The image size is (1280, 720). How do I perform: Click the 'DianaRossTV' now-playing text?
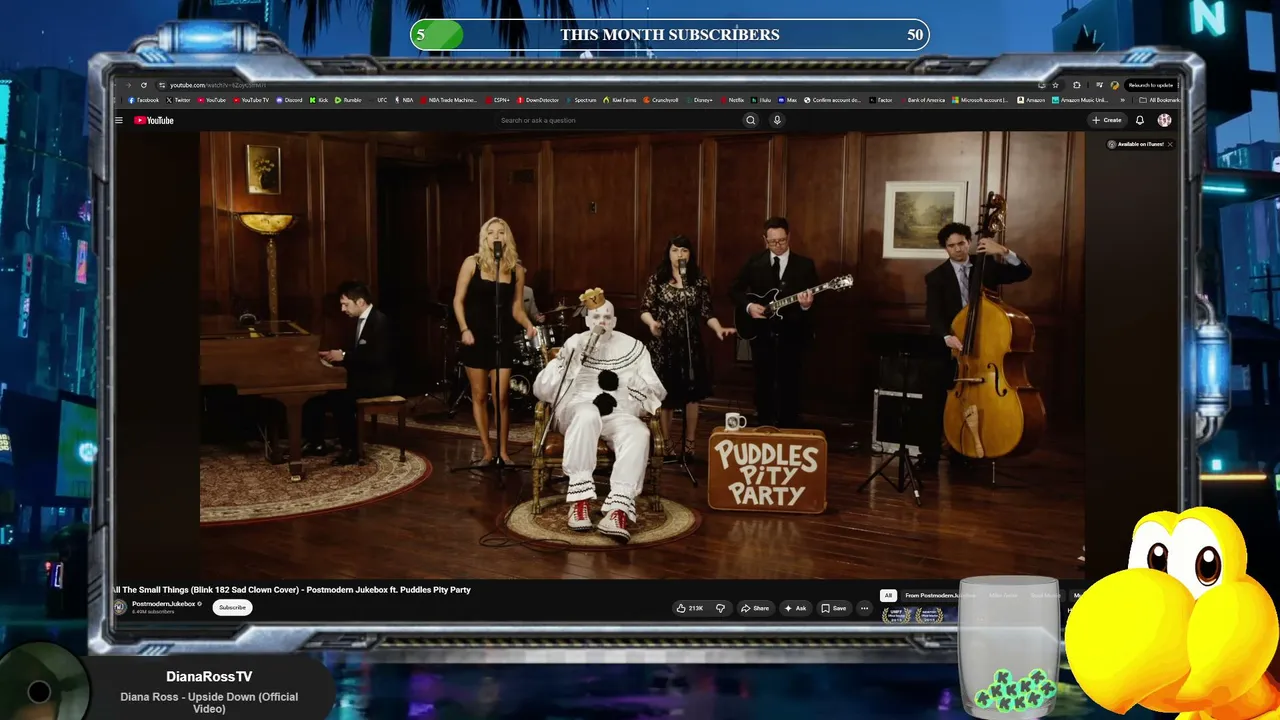point(209,677)
